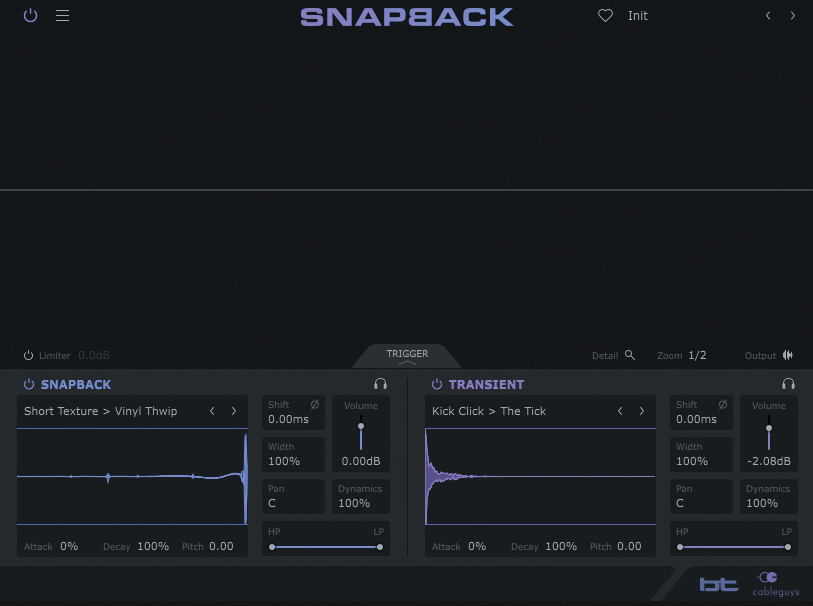Click the Transient waveform display
813x606 pixels.
pos(540,476)
